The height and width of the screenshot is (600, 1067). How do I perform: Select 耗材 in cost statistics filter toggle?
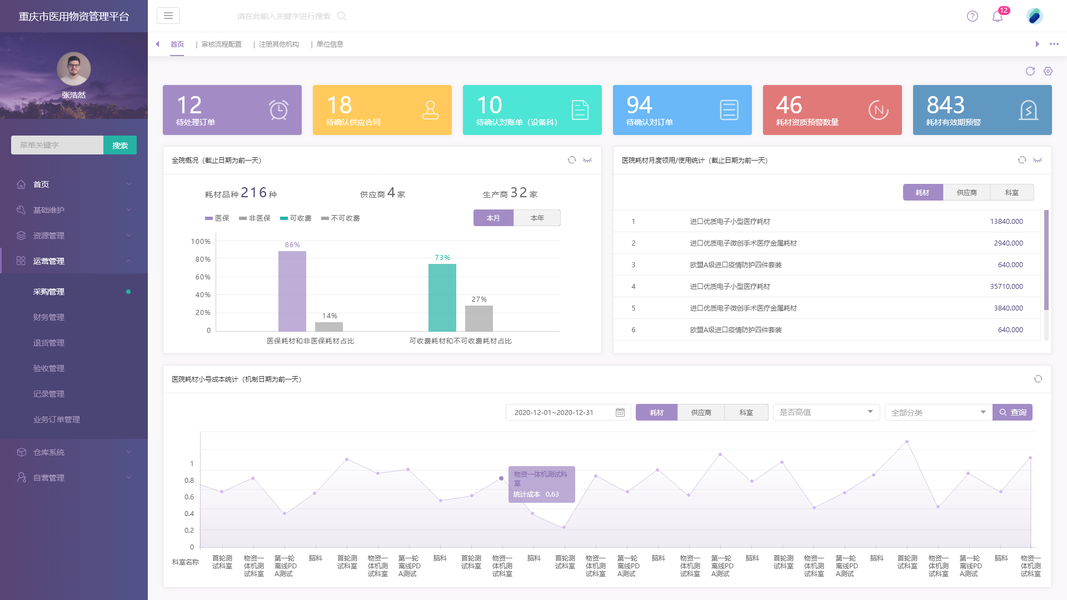click(656, 412)
